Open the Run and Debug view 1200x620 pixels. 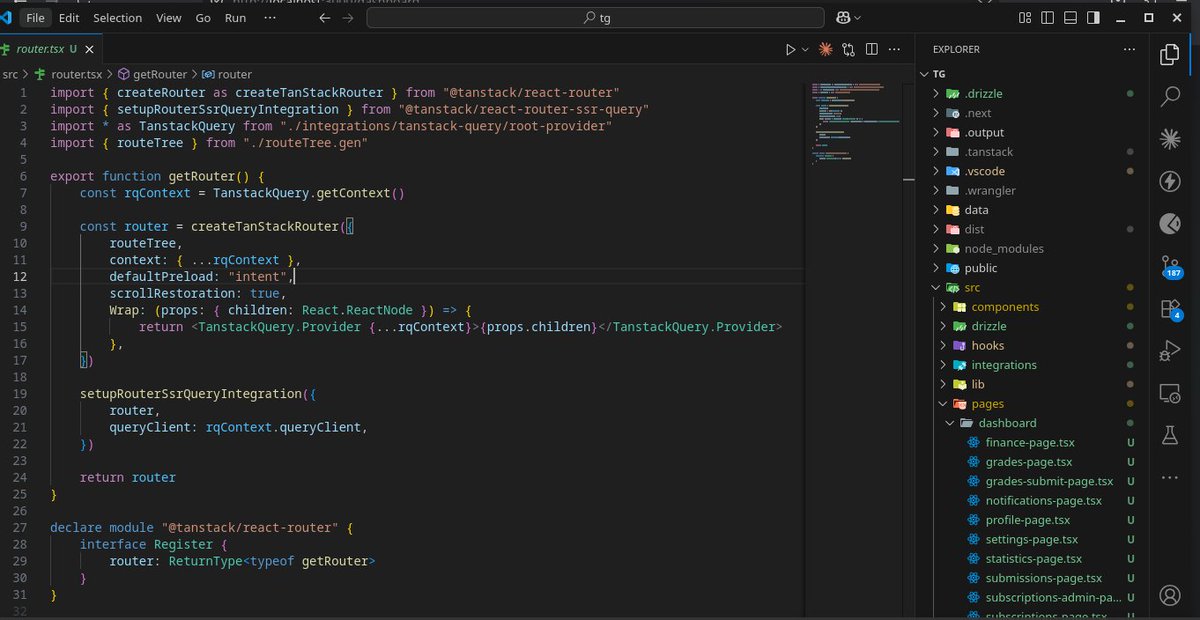(x=1170, y=351)
